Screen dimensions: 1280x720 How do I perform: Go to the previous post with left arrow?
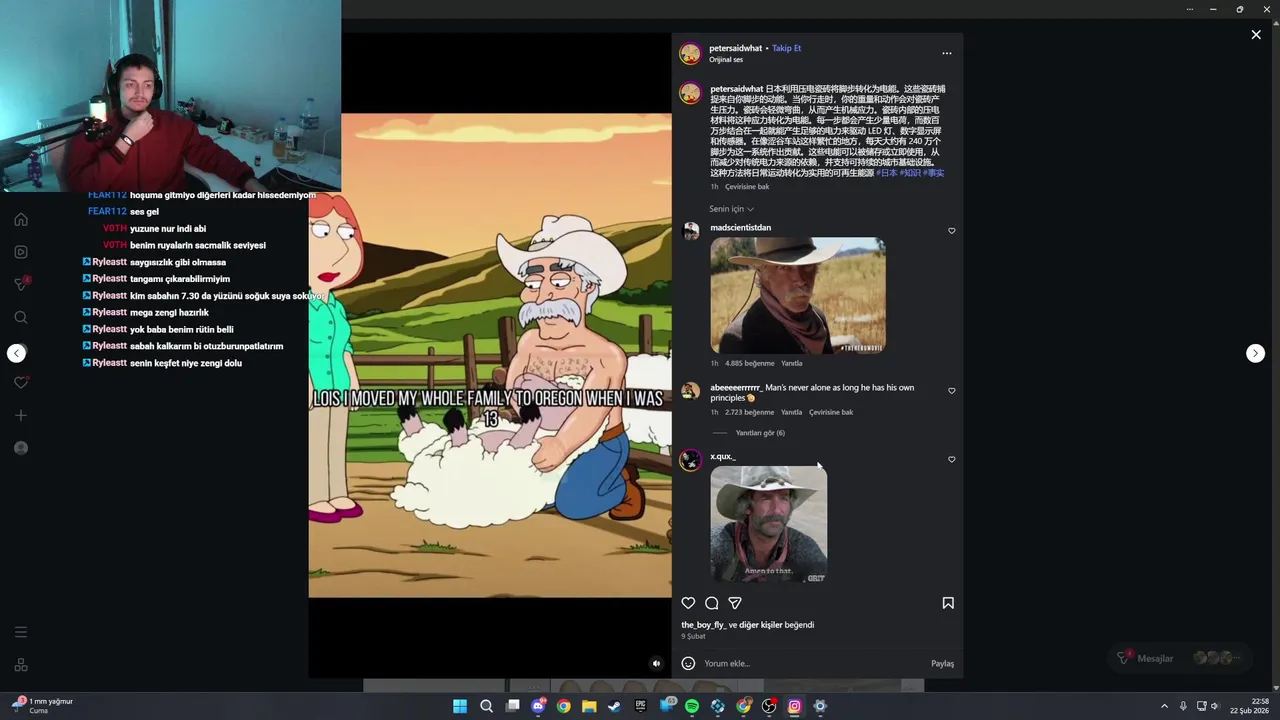[x=16, y=353]
